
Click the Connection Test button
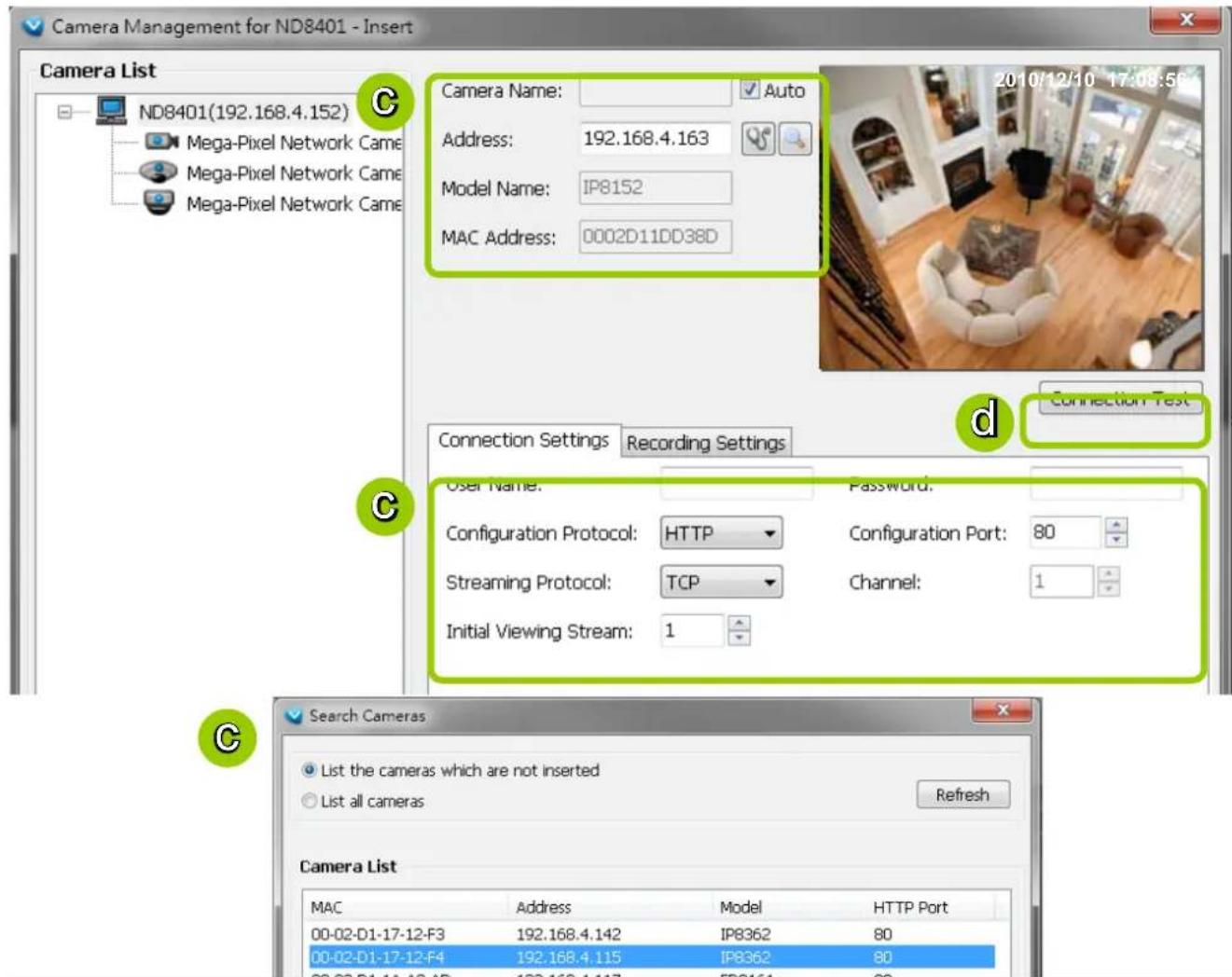(x=1120, y=397)
